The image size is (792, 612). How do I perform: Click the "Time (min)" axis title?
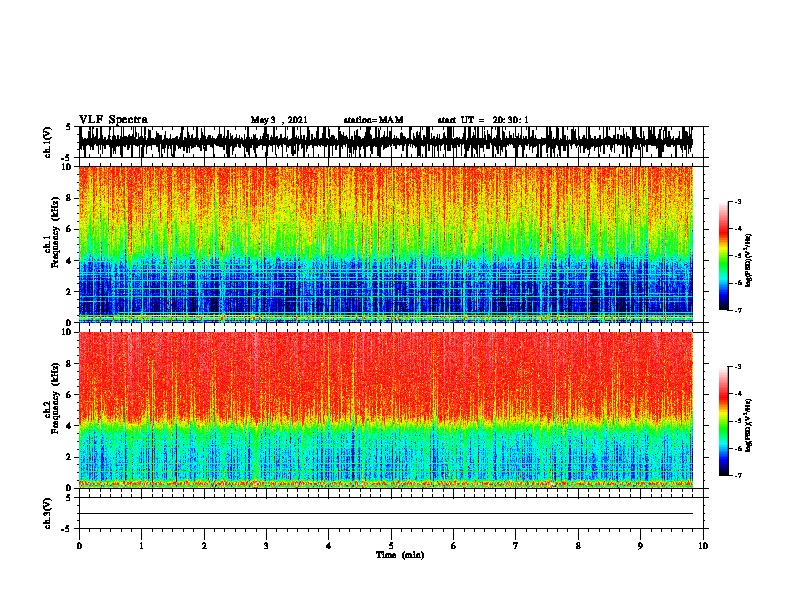(400, 555)
